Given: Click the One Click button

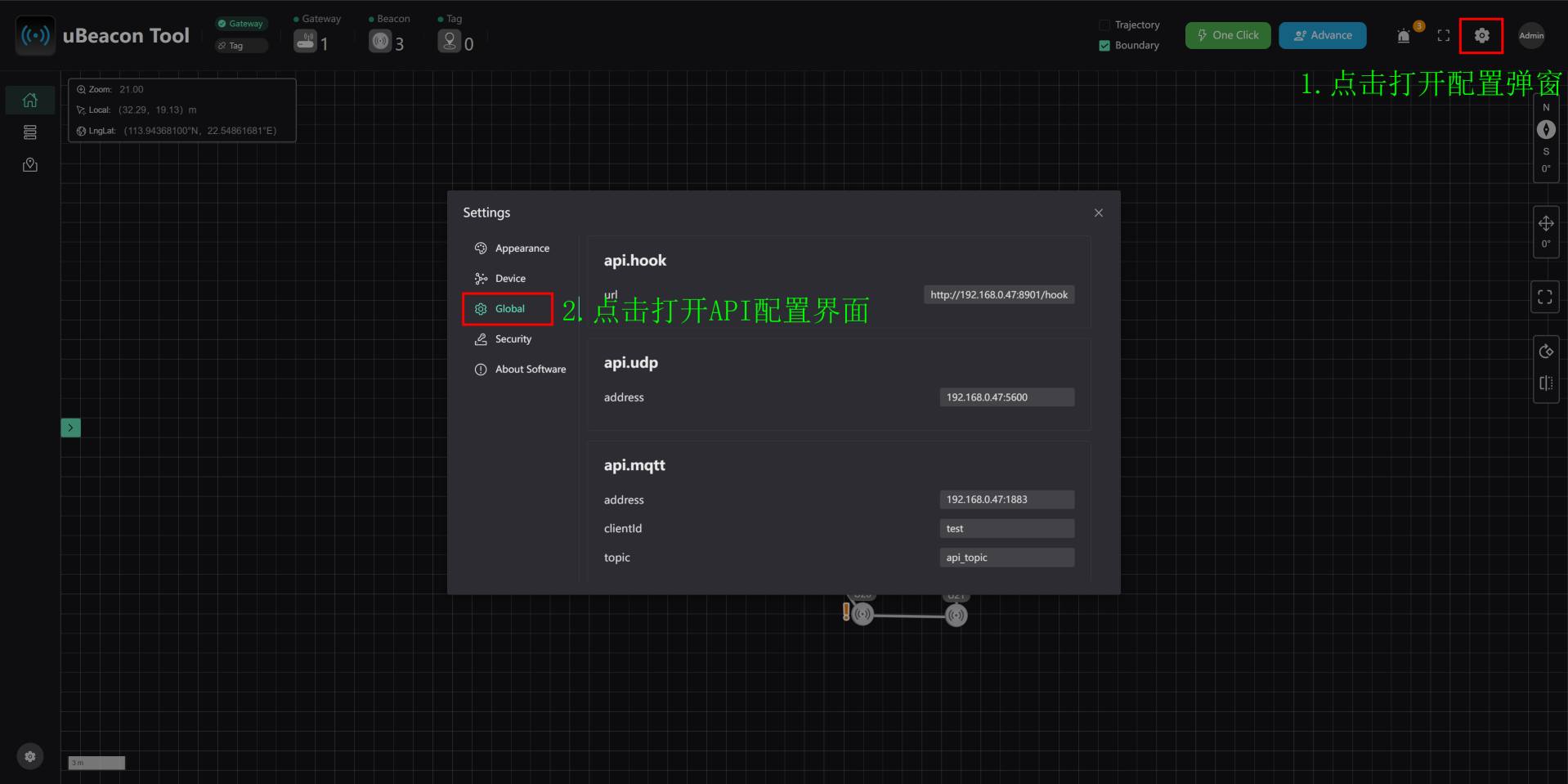Looking at the screenshot, I should [x=1228, y=35].
